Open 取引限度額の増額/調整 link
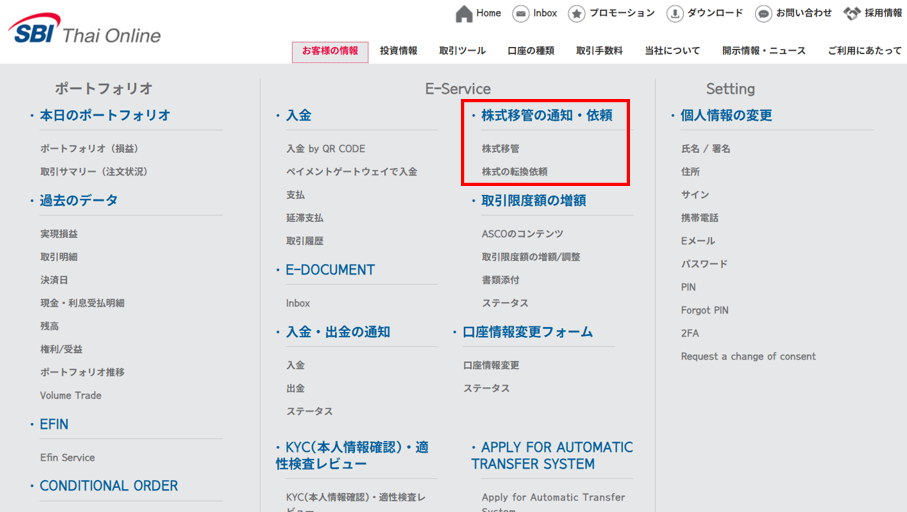 (x=531, y=257)
